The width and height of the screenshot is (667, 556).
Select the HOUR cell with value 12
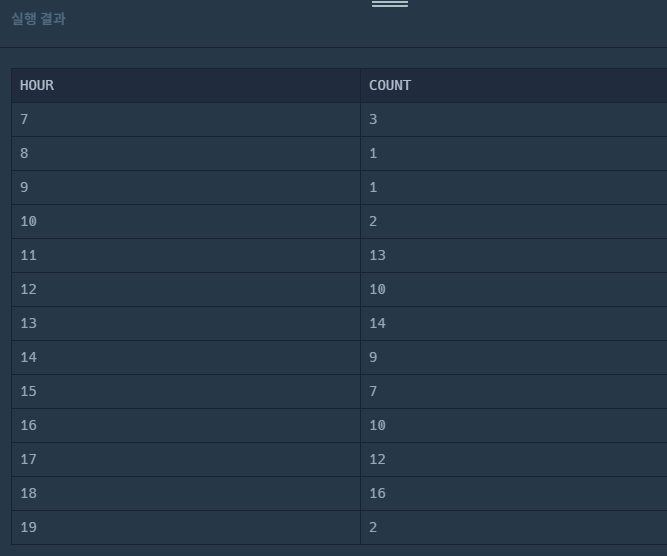coord(186,290)
